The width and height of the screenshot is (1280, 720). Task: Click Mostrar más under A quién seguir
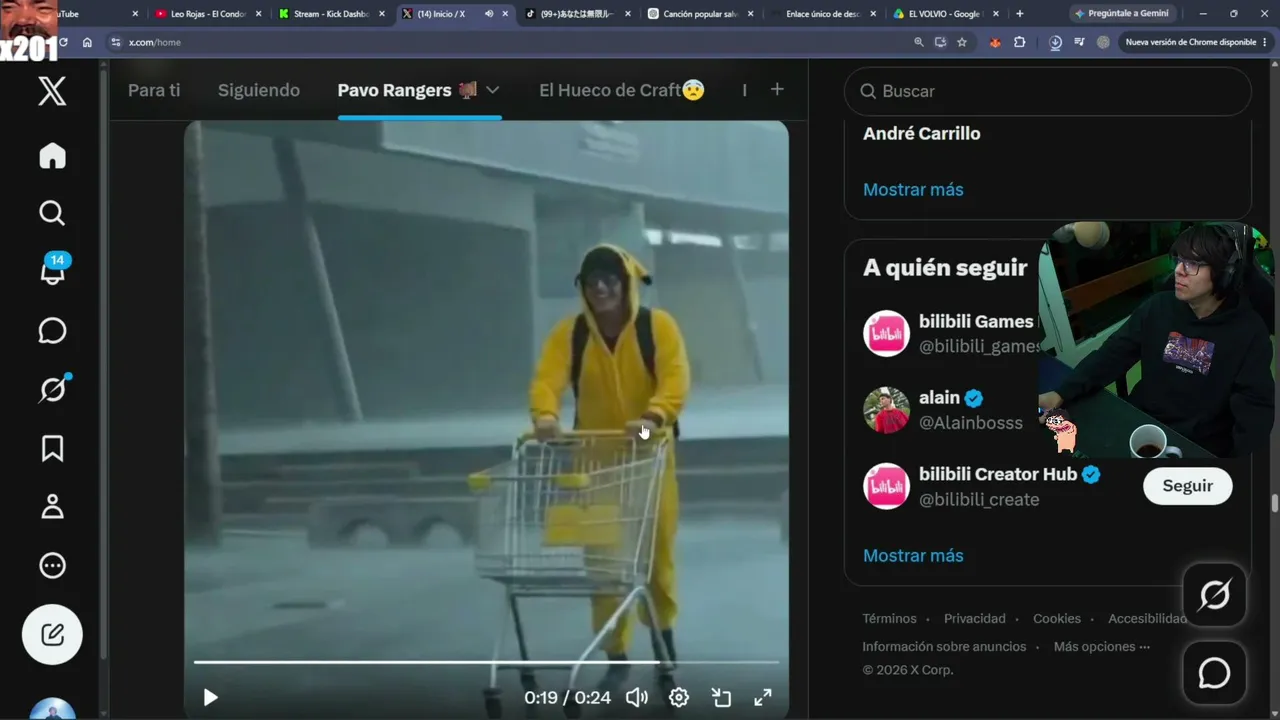(x=913, y=555)
